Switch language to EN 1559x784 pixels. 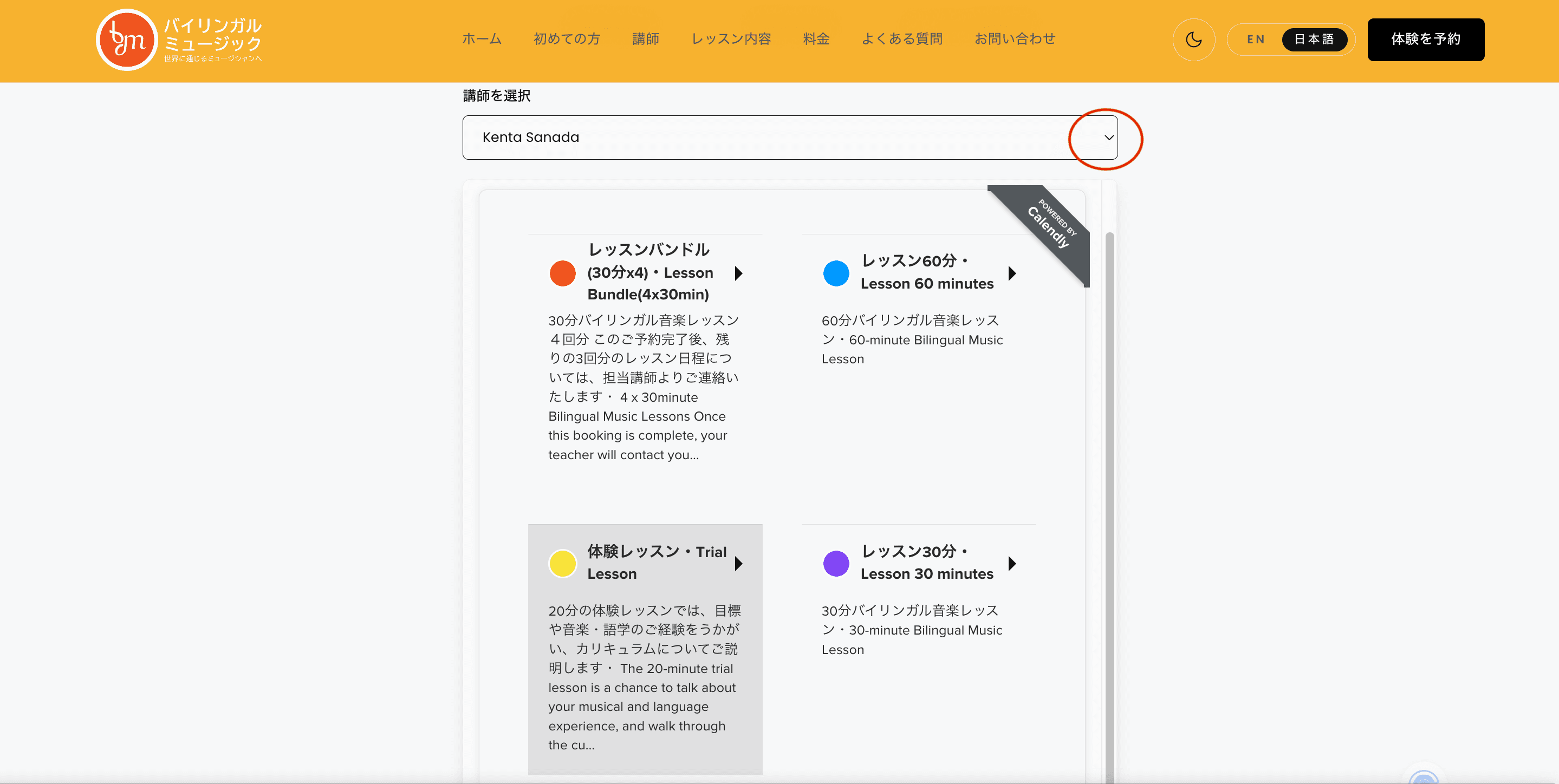1255,40
